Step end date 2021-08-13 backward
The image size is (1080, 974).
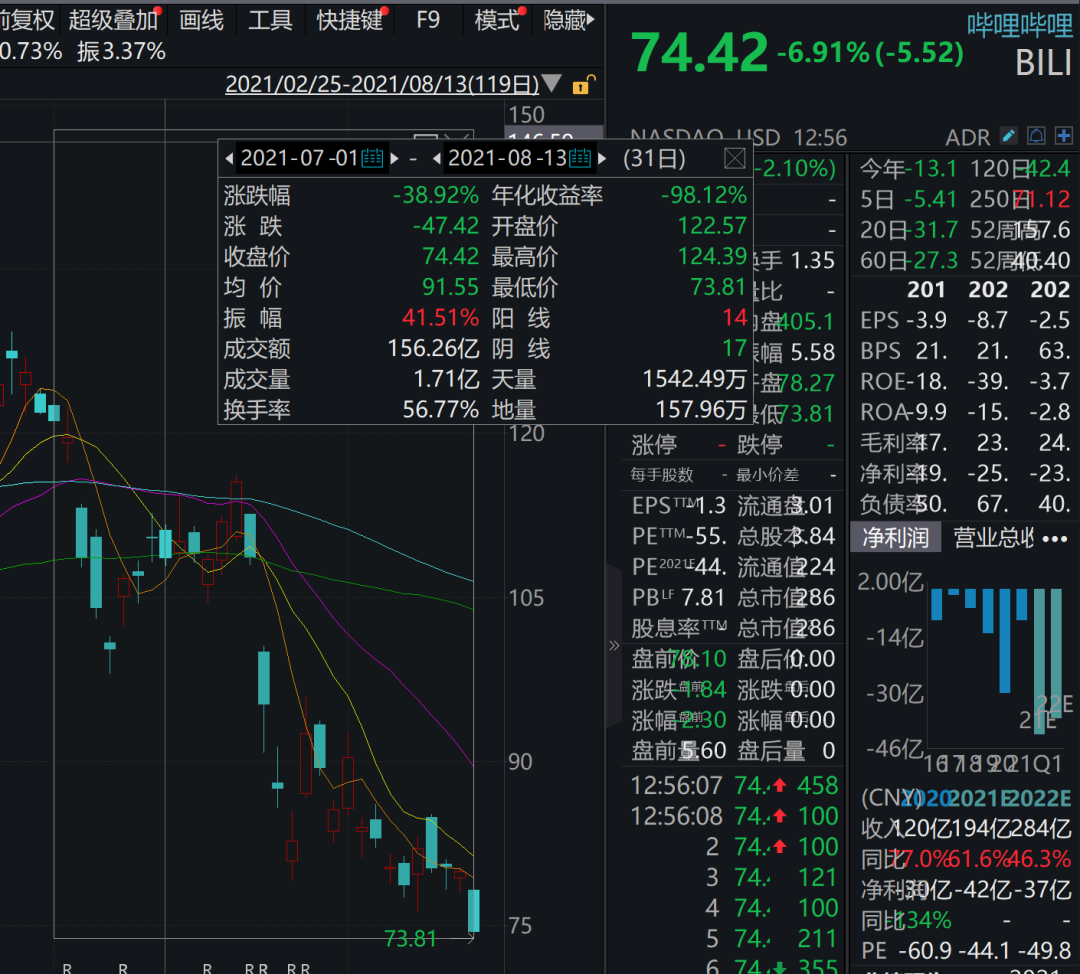(x=437, y=158)
